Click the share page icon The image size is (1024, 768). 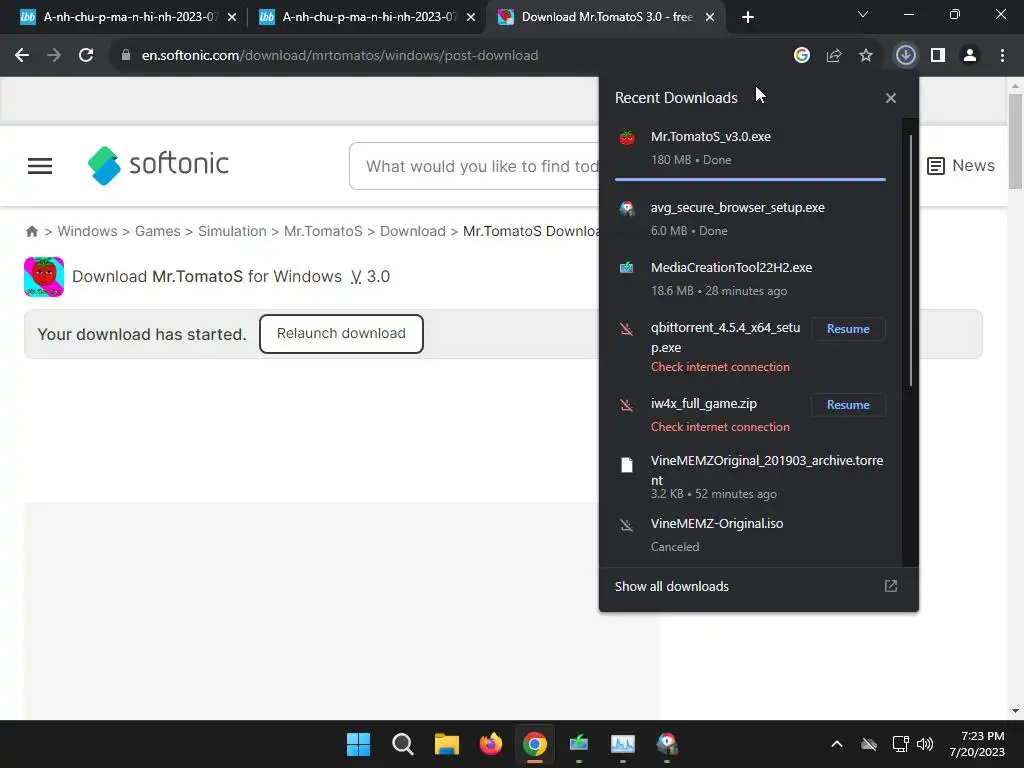pos(833,56)
